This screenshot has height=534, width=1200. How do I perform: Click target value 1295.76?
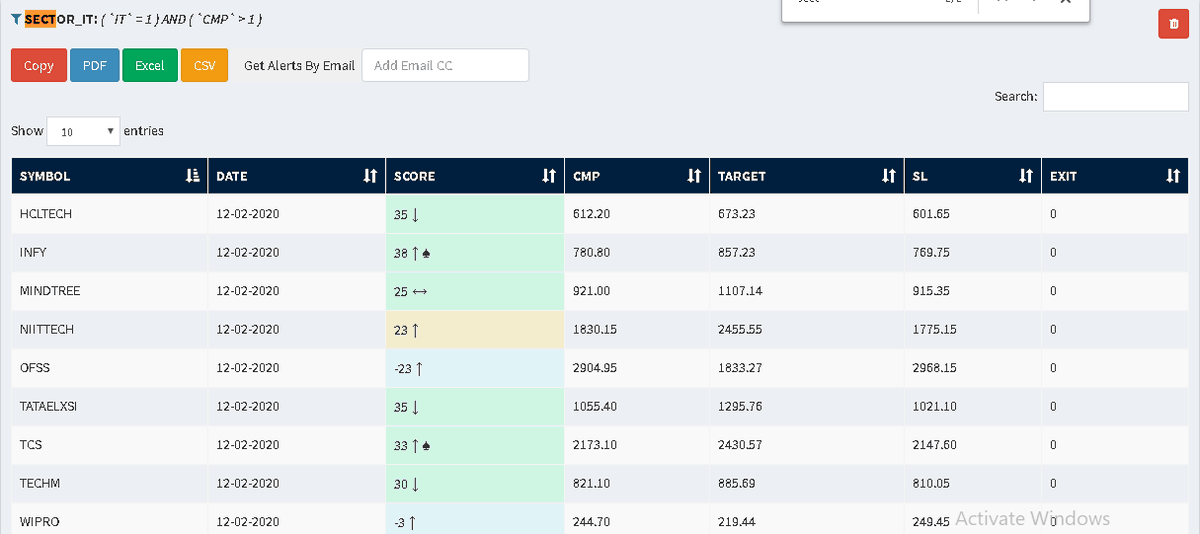click(740, 407)
